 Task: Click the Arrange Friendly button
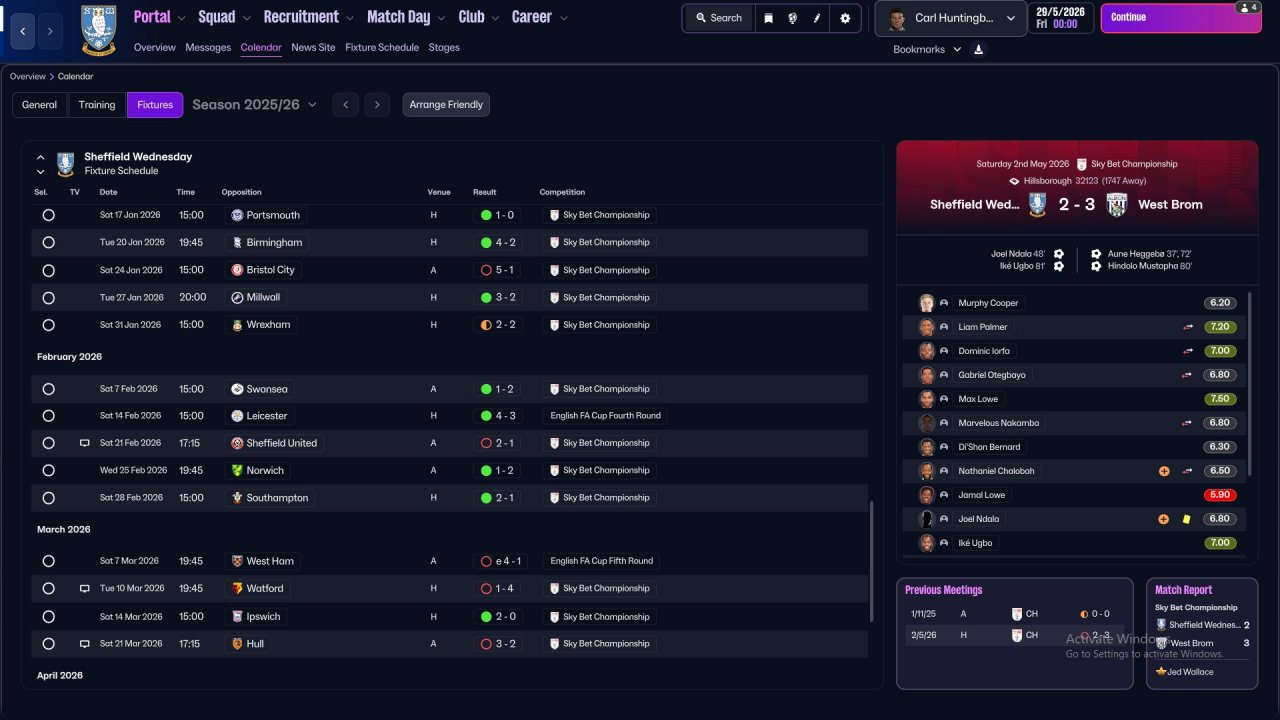(446, 105)
